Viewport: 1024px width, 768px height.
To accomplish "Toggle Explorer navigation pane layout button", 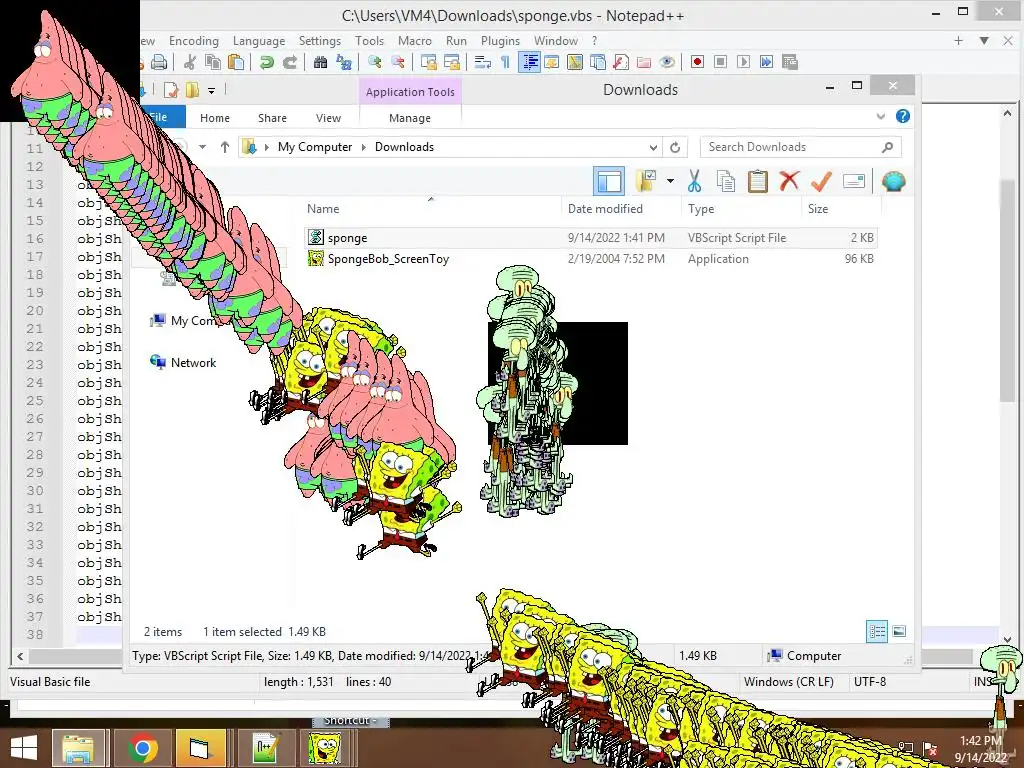I will click(x=609, y=181).
